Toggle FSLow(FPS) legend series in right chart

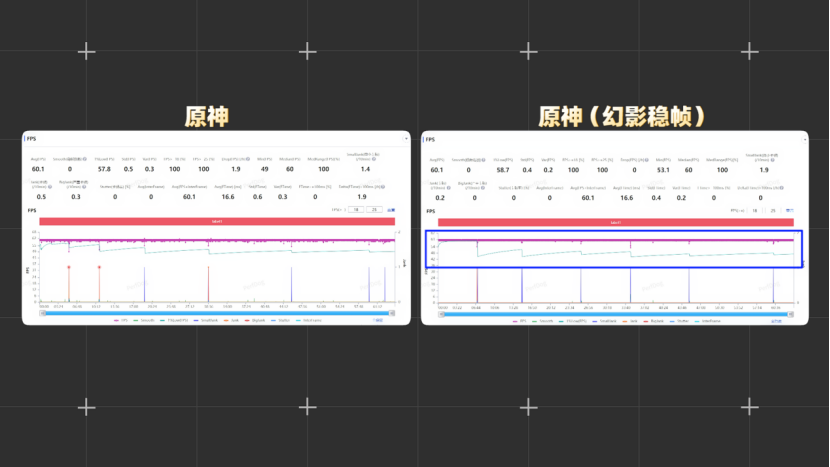[x=572, y=321]
